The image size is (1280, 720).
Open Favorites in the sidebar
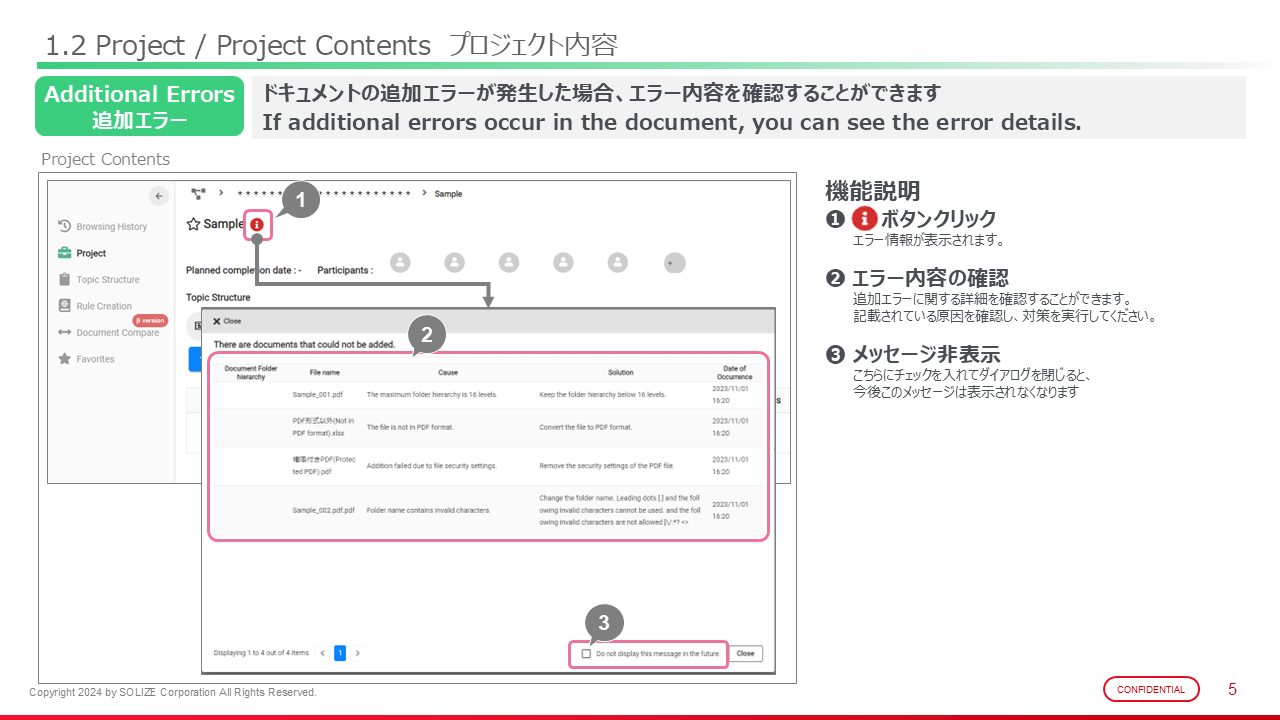95,359
